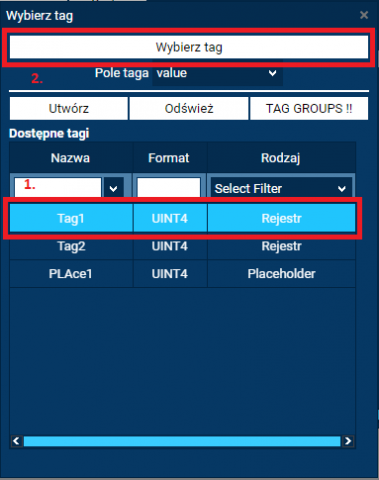The image size is (379, 480).
Task: Focus the Nazwa filter text field
Action: (x=58, y=187)
